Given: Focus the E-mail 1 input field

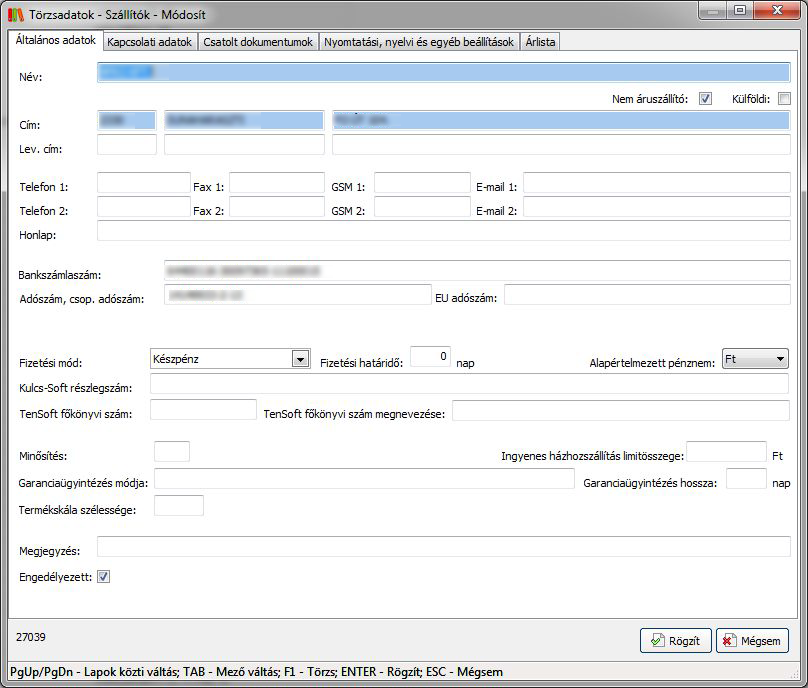Looking at the screenshot, I should pyautogui.click(x=656, y=183).
